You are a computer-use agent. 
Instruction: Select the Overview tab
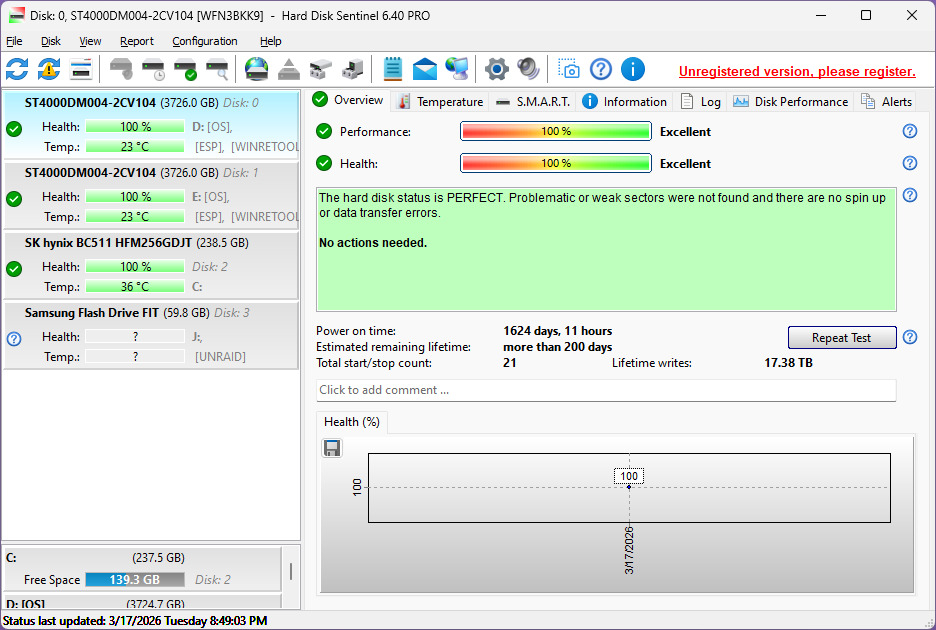tap(349, 100)
